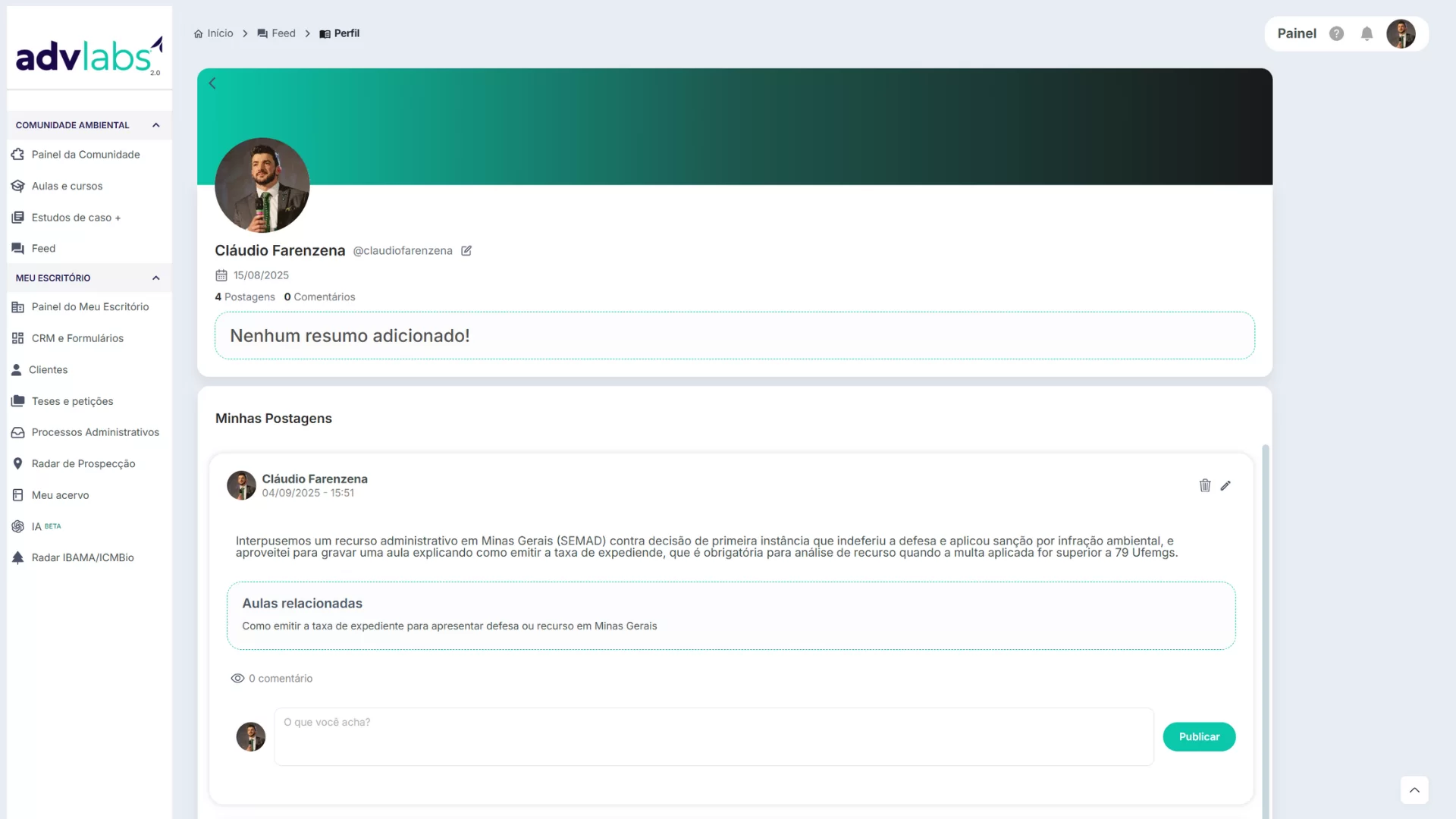Click edit icon beside @claudiofarenzena
The height and width of the screenshot is (819, 1456).
click(466, 251)
